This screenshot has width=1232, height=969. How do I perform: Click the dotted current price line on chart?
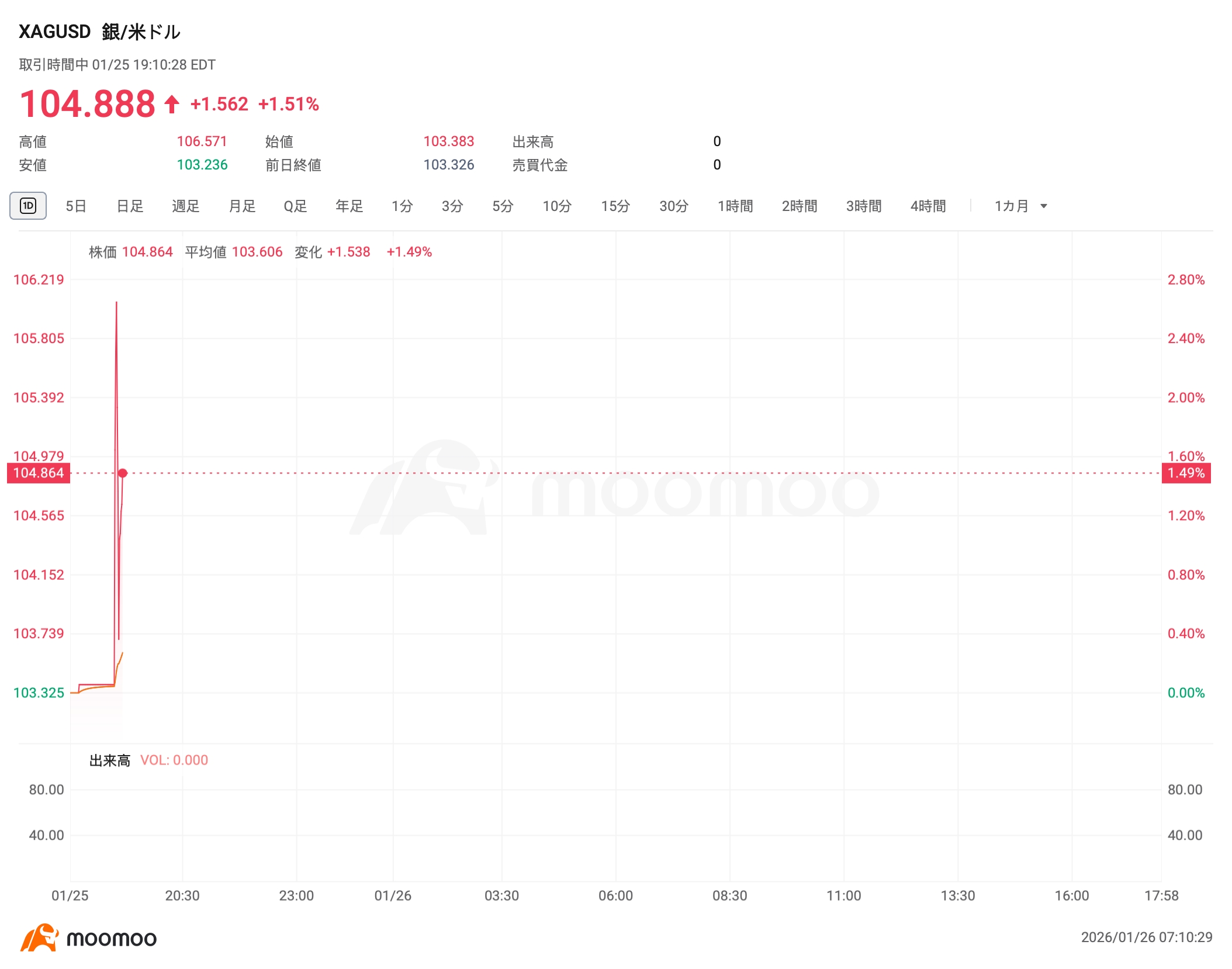click(x=584, y=473)
